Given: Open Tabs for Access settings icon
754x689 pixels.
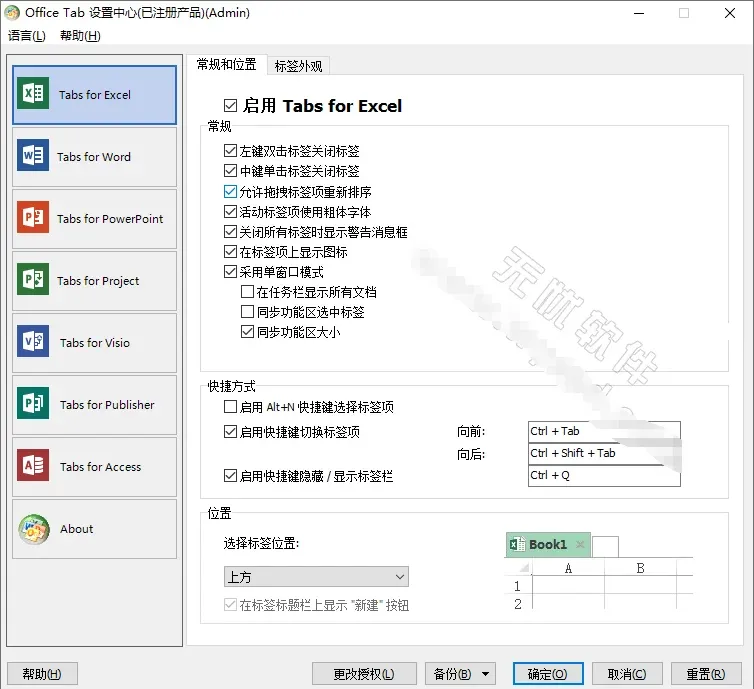Looking at the screenshot, I should tap(33, 465).
